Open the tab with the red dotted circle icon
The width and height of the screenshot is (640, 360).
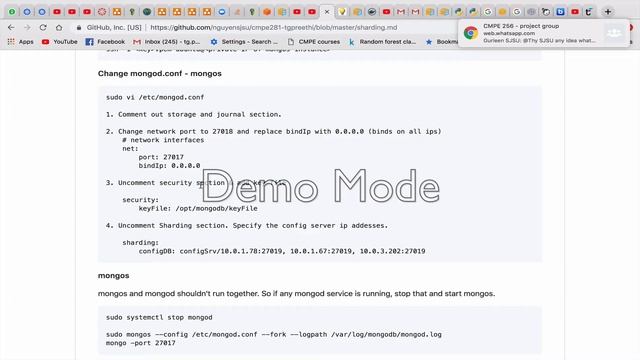(102, 12)
